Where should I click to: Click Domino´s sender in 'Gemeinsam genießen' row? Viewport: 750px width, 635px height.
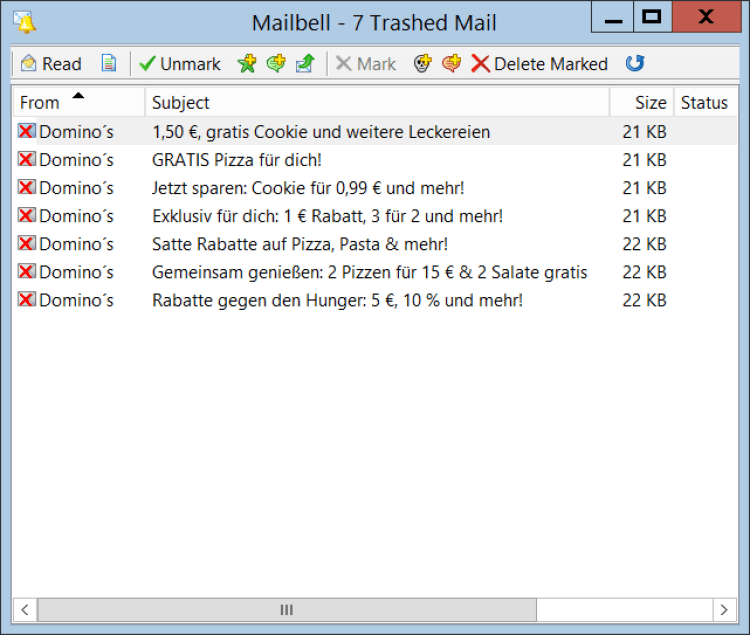tap(77, 272)
